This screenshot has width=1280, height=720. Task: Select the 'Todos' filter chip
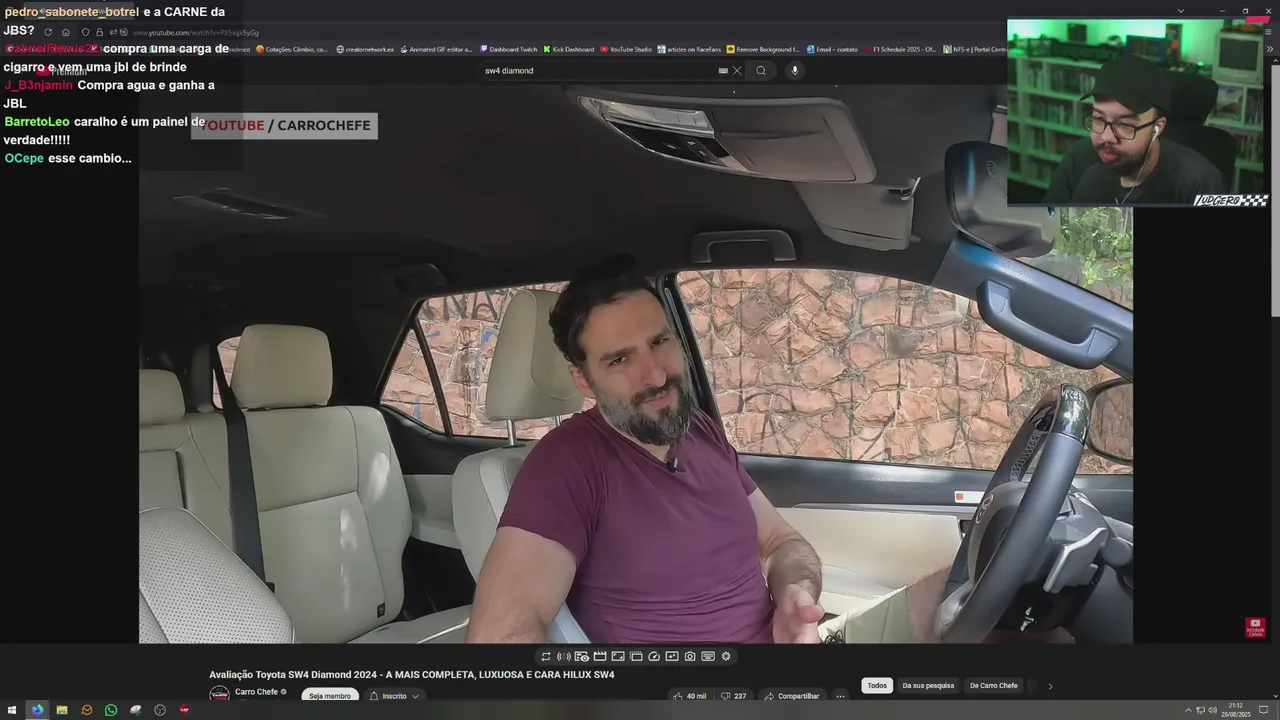tap(877, 686)
